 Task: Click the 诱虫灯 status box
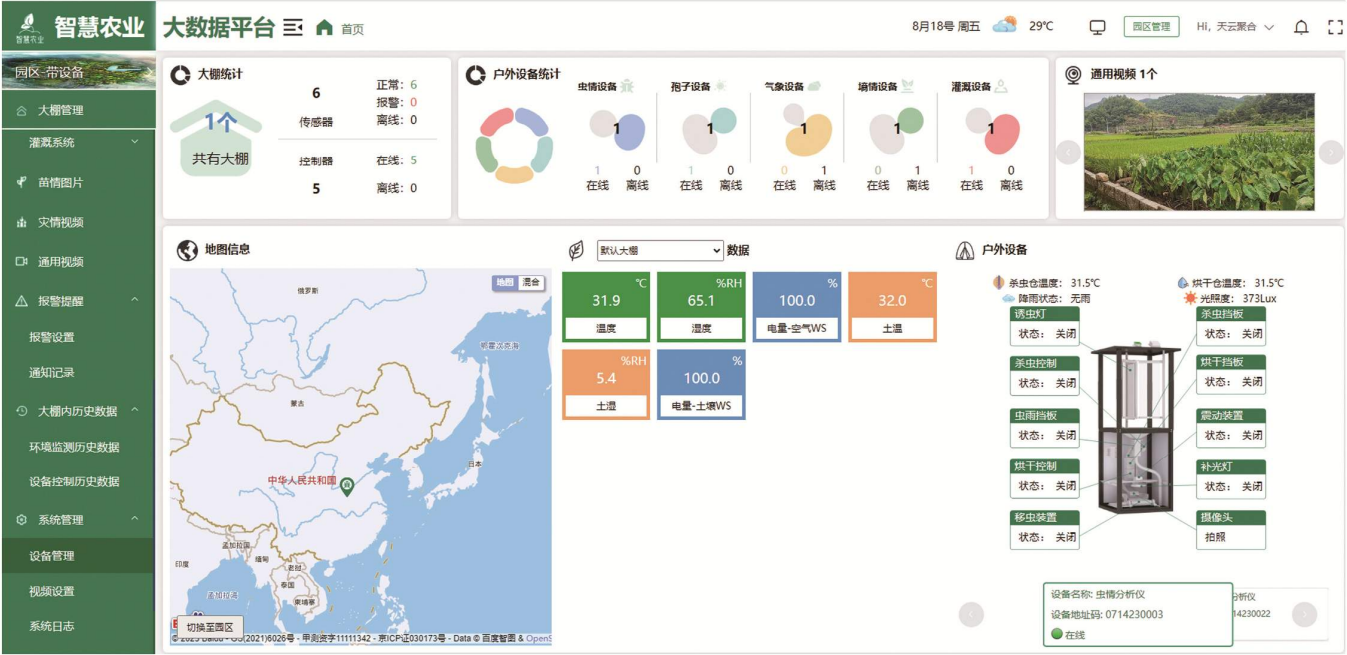(1045, 325)
